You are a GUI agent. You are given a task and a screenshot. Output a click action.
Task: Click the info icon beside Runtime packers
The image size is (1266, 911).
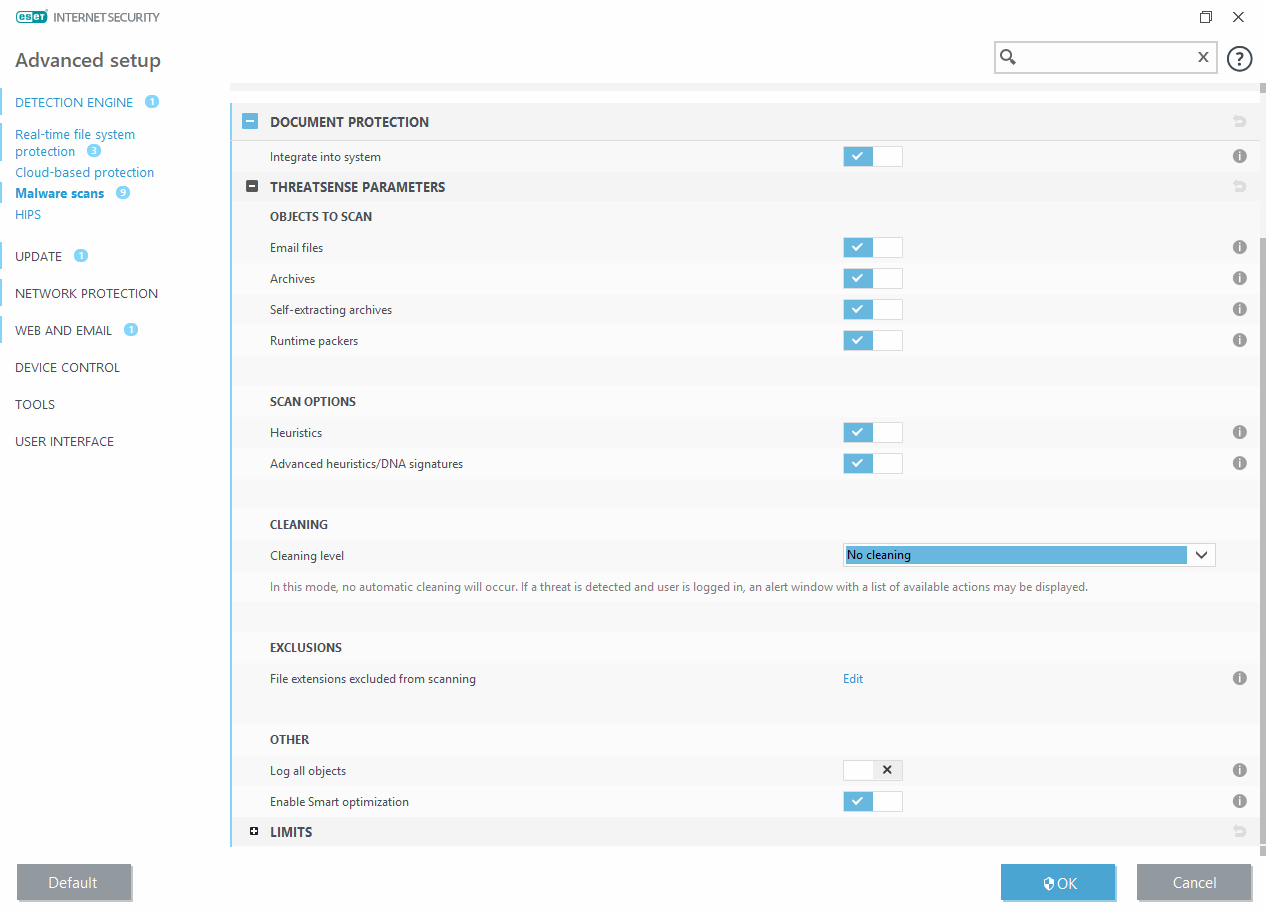point(1239,340)
